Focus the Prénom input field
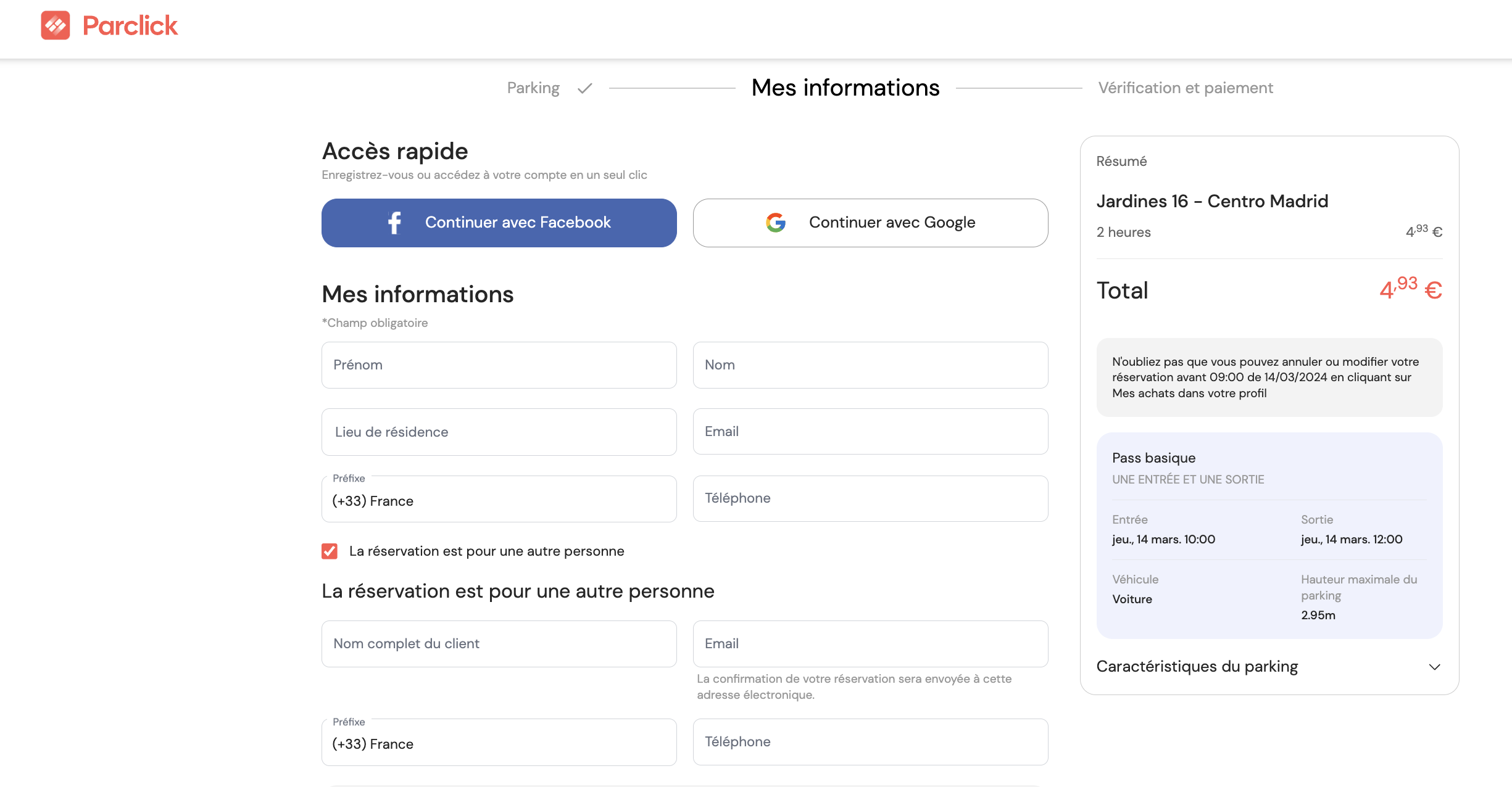Screen dimensions: 1512x787 tap(499, 365)
